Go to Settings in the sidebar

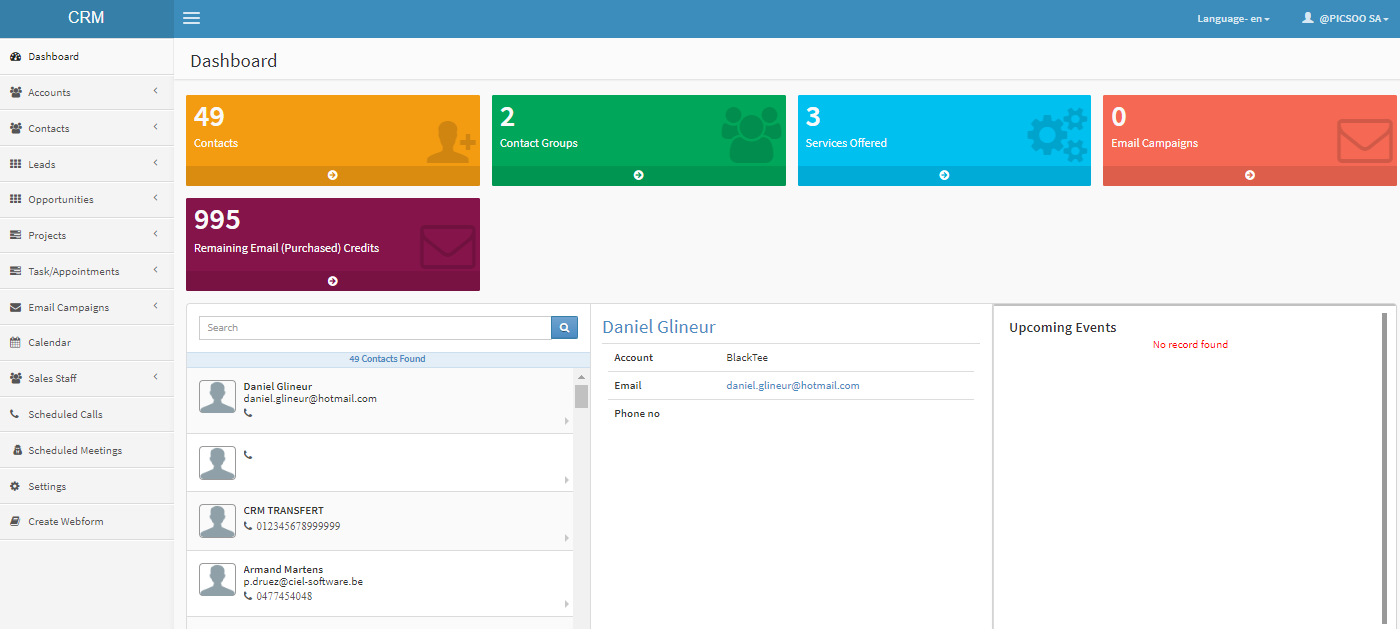pos(87,486)
